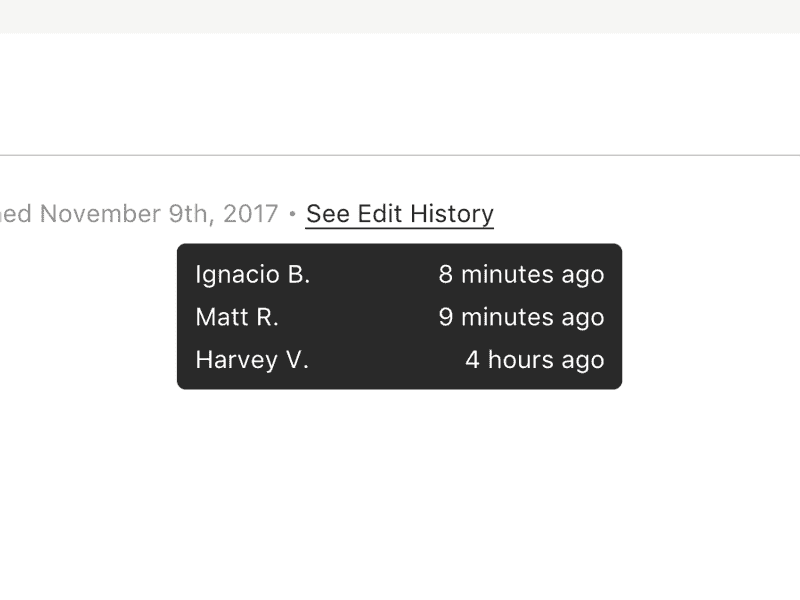Click the word History in the underlined link
The width and height of the screenshot is (800, 600).
click(x=452, y=214)
